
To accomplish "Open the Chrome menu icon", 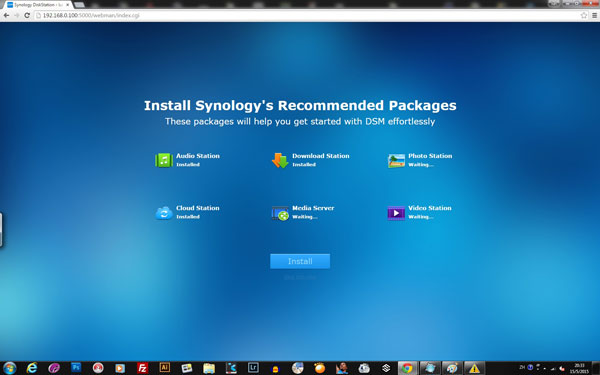I will [x=594, y=15].
